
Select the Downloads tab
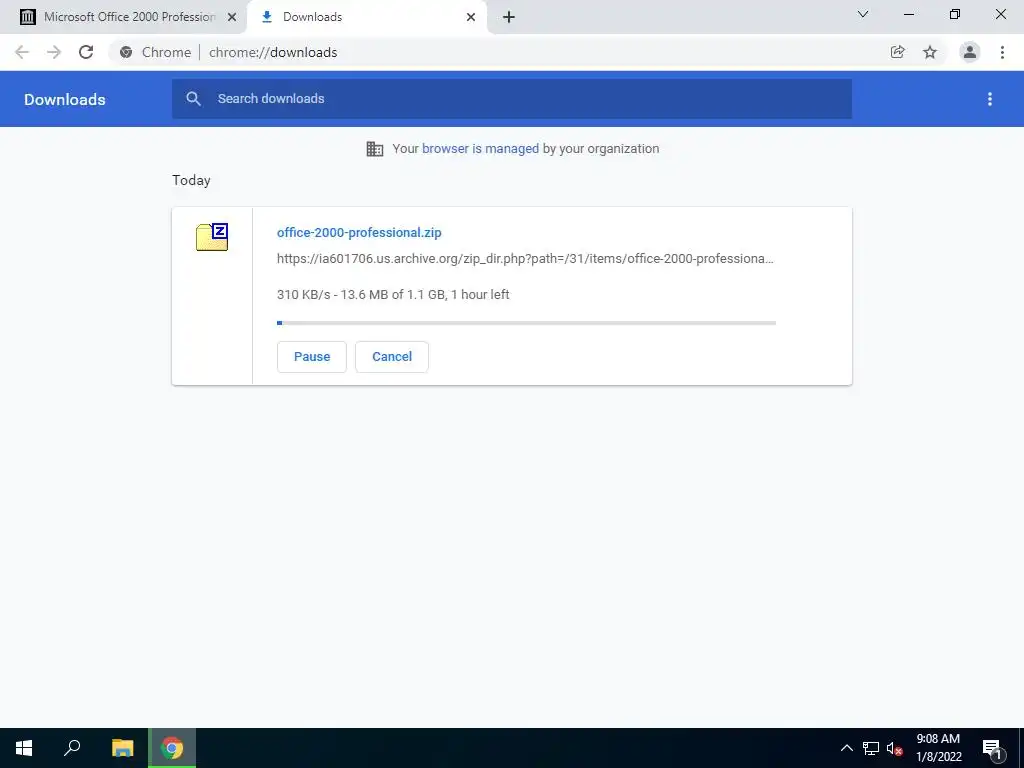pos(367,17)
